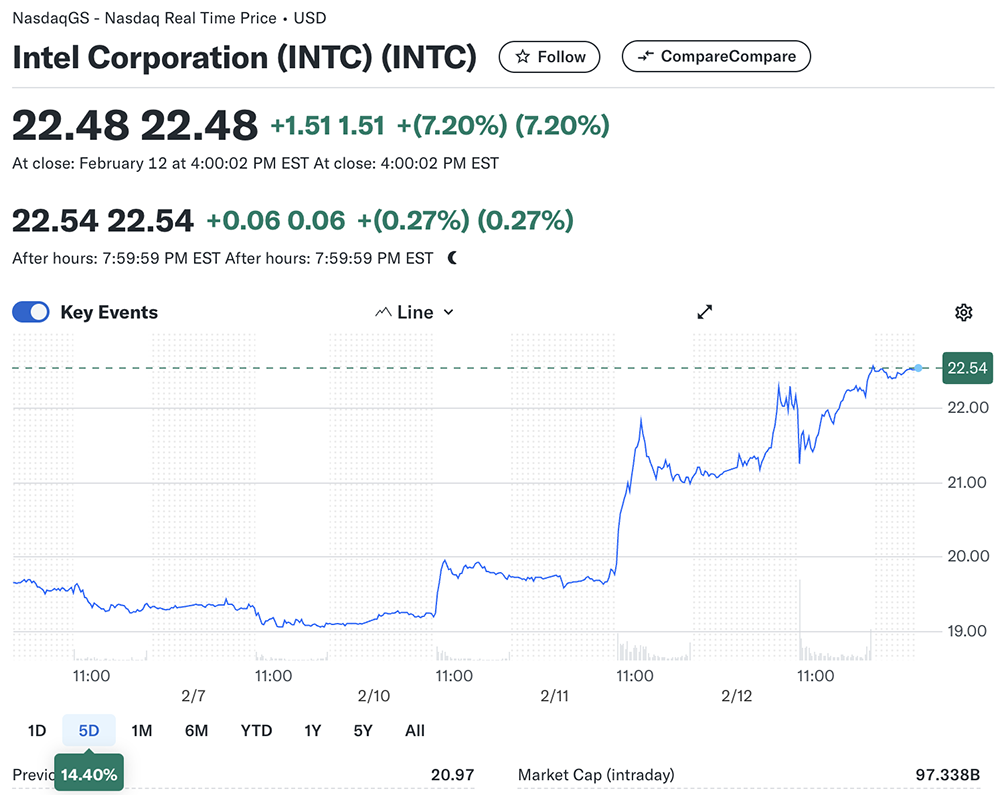Click the Market Cap (intraday) label
The height and width of the screenshot is (795, 1000).
click(596, 774)
